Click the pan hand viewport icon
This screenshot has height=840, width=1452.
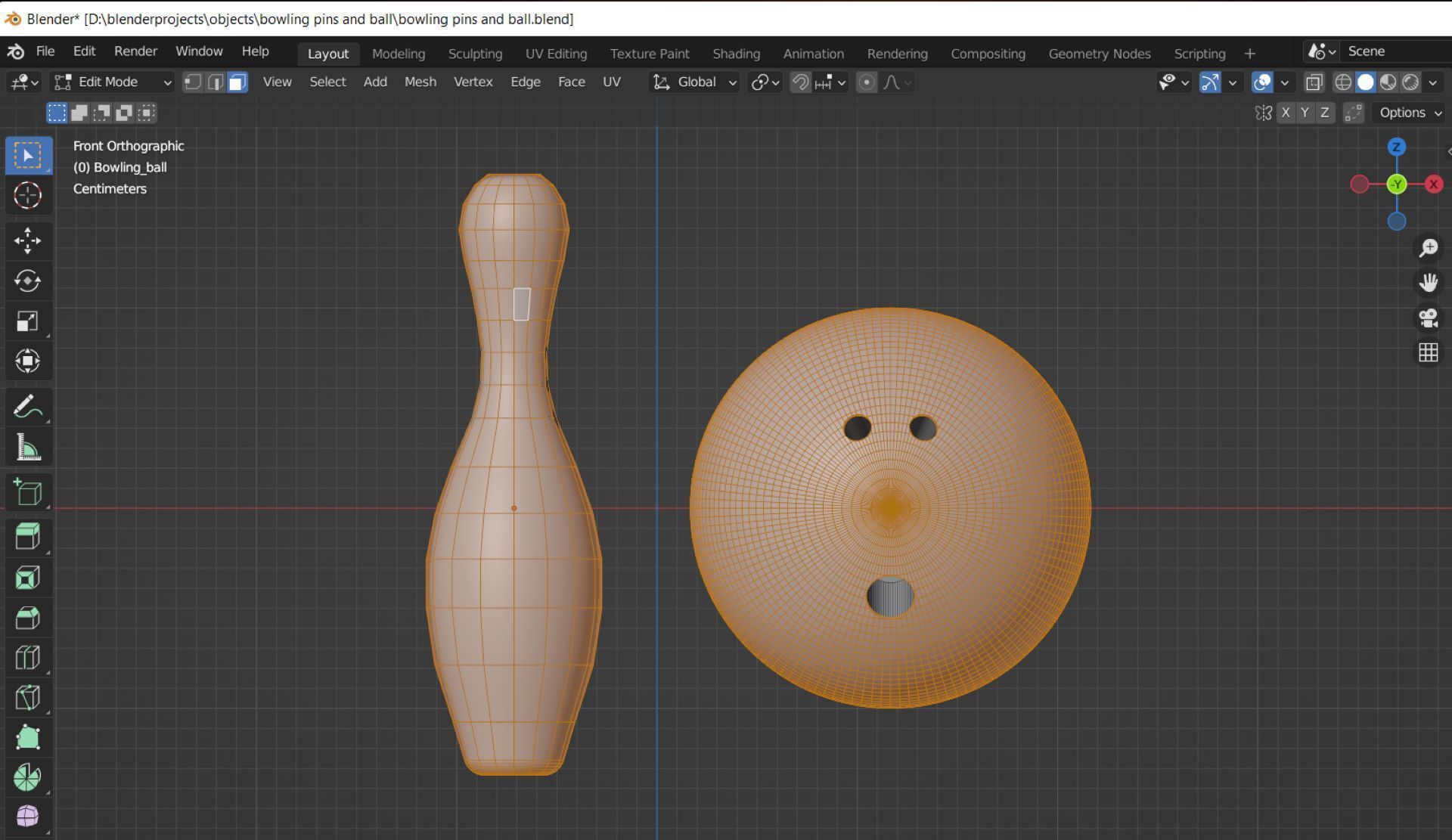(x=1428, y=283)
